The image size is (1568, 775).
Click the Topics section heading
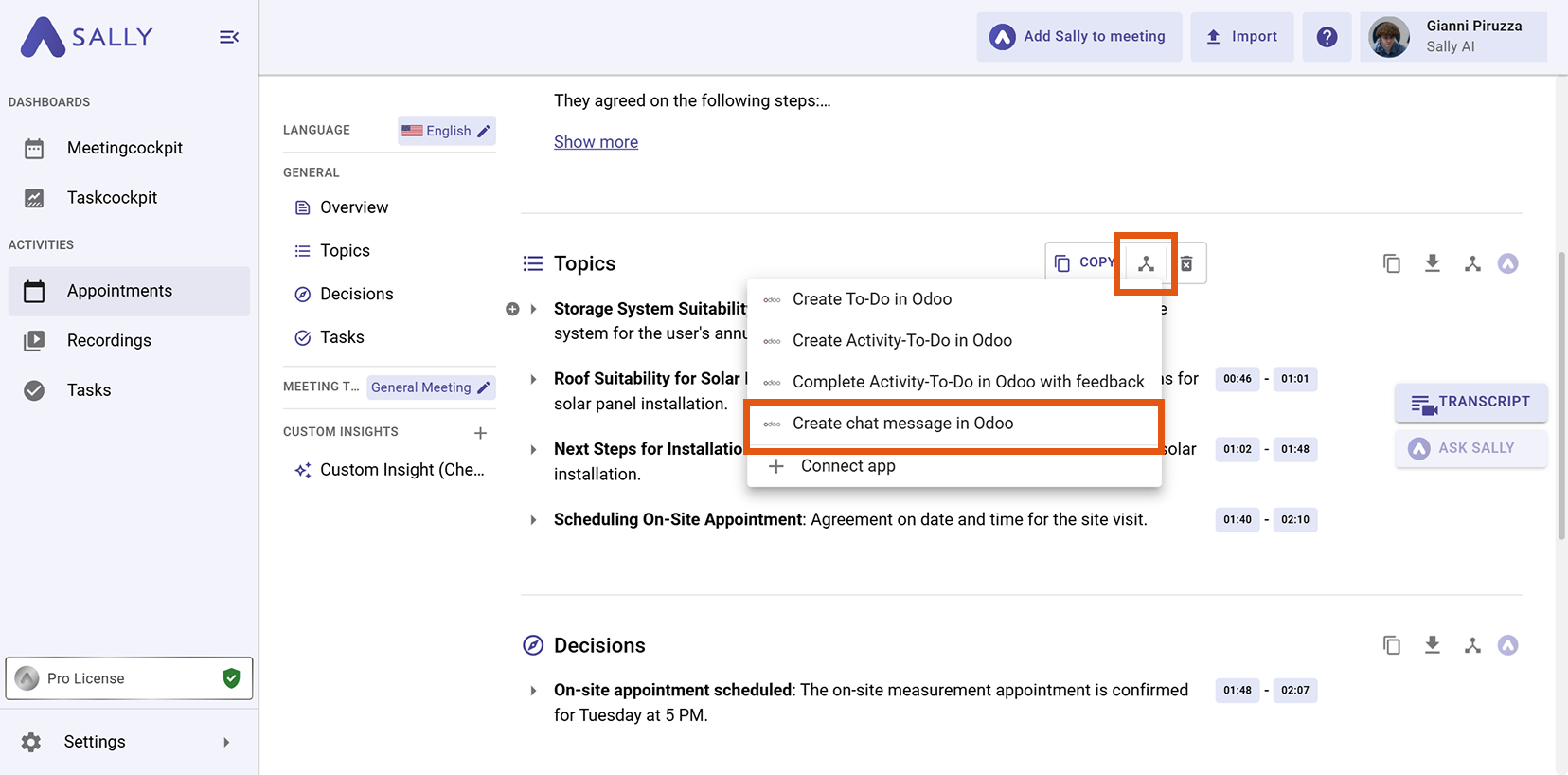coord(584,263)
